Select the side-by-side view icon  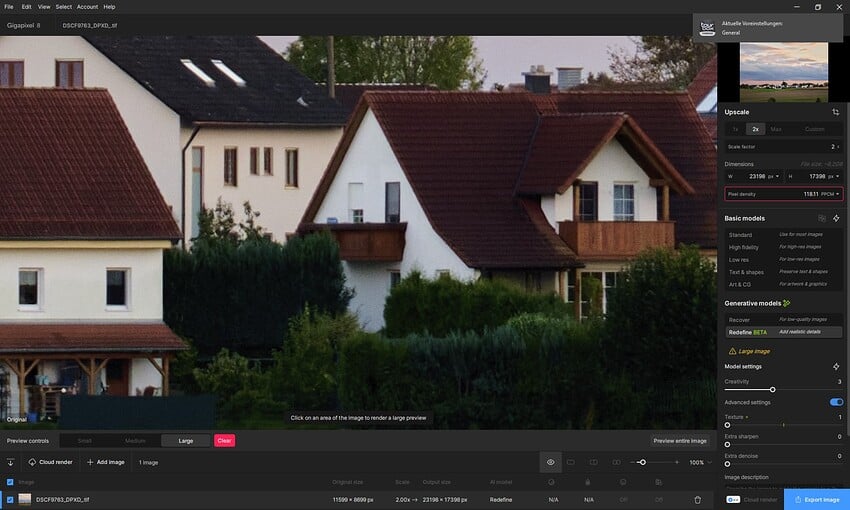[616, 462]
